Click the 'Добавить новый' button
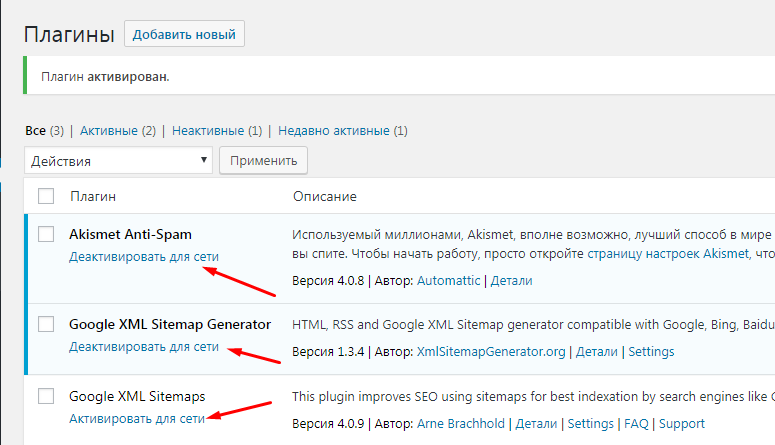Image resolution: width=775 pixels, height=445 pixels. tap(184, 34)
